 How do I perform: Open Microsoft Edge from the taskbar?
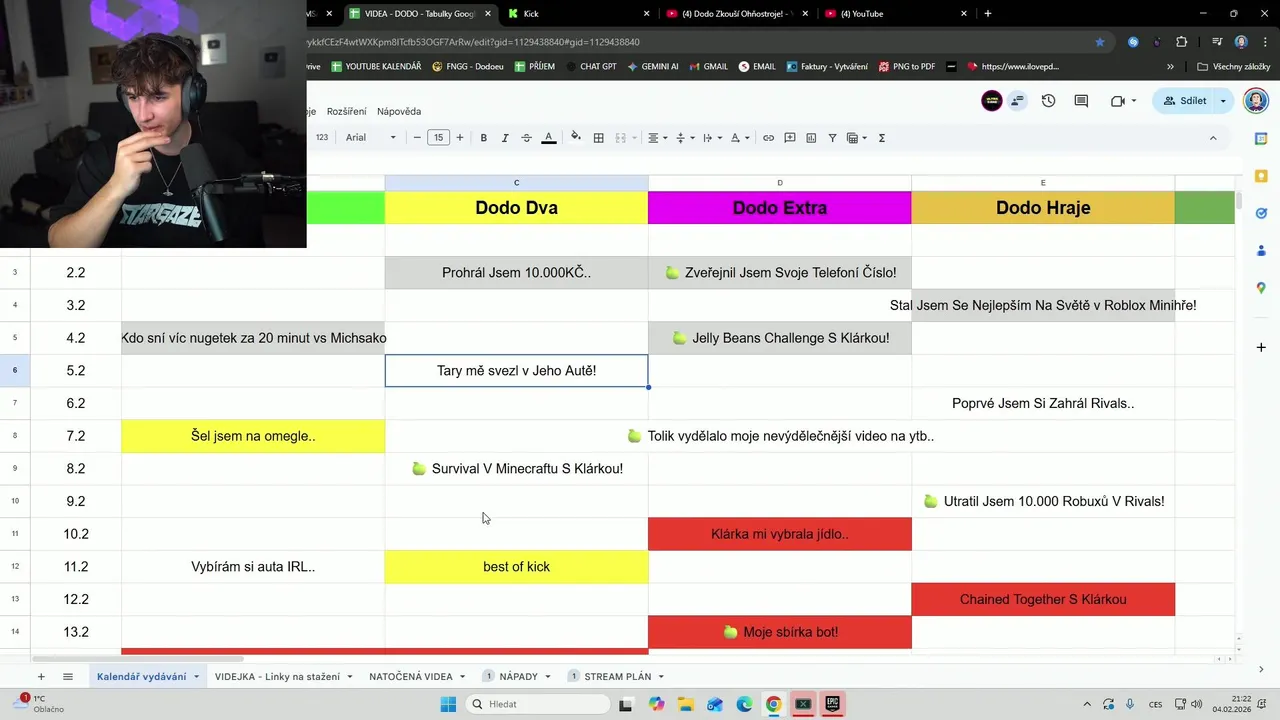coord(744,704)
